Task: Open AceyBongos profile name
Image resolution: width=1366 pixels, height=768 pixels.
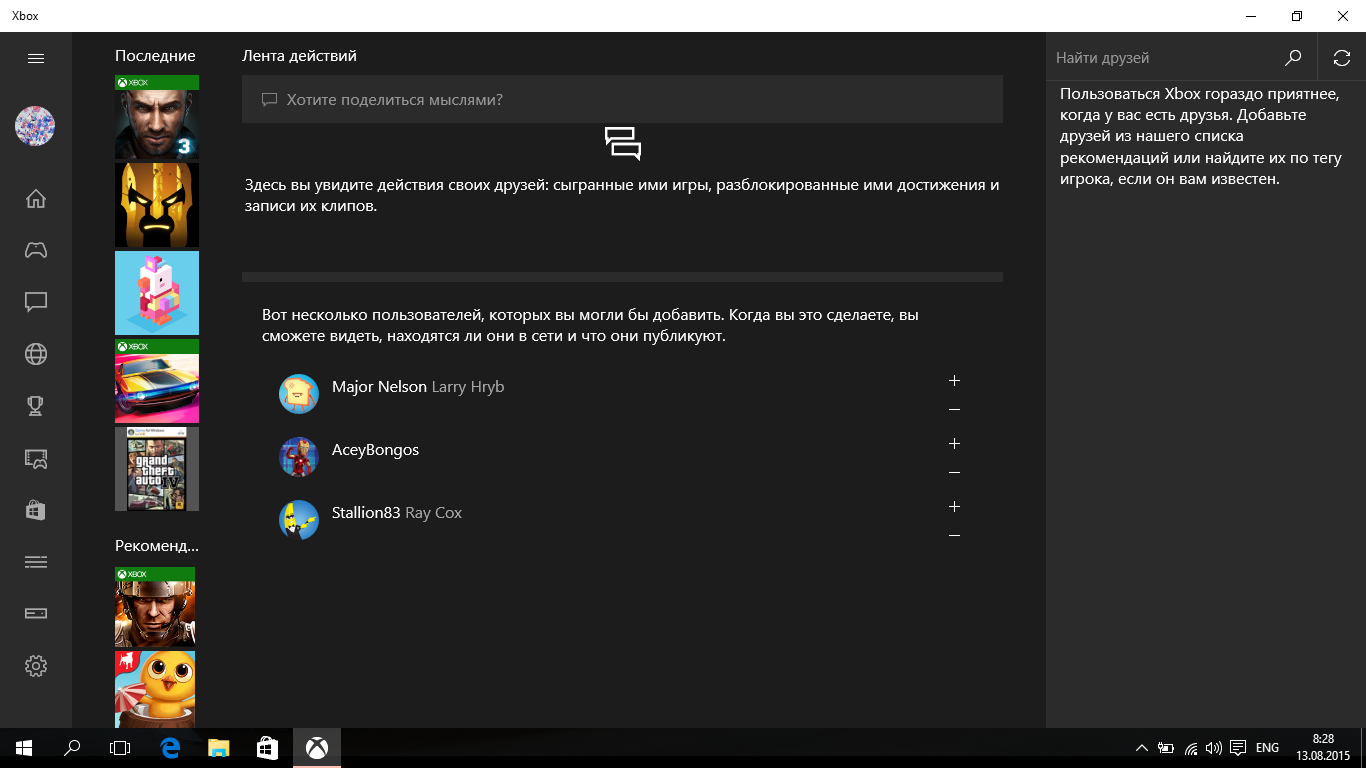Action: 375,450
